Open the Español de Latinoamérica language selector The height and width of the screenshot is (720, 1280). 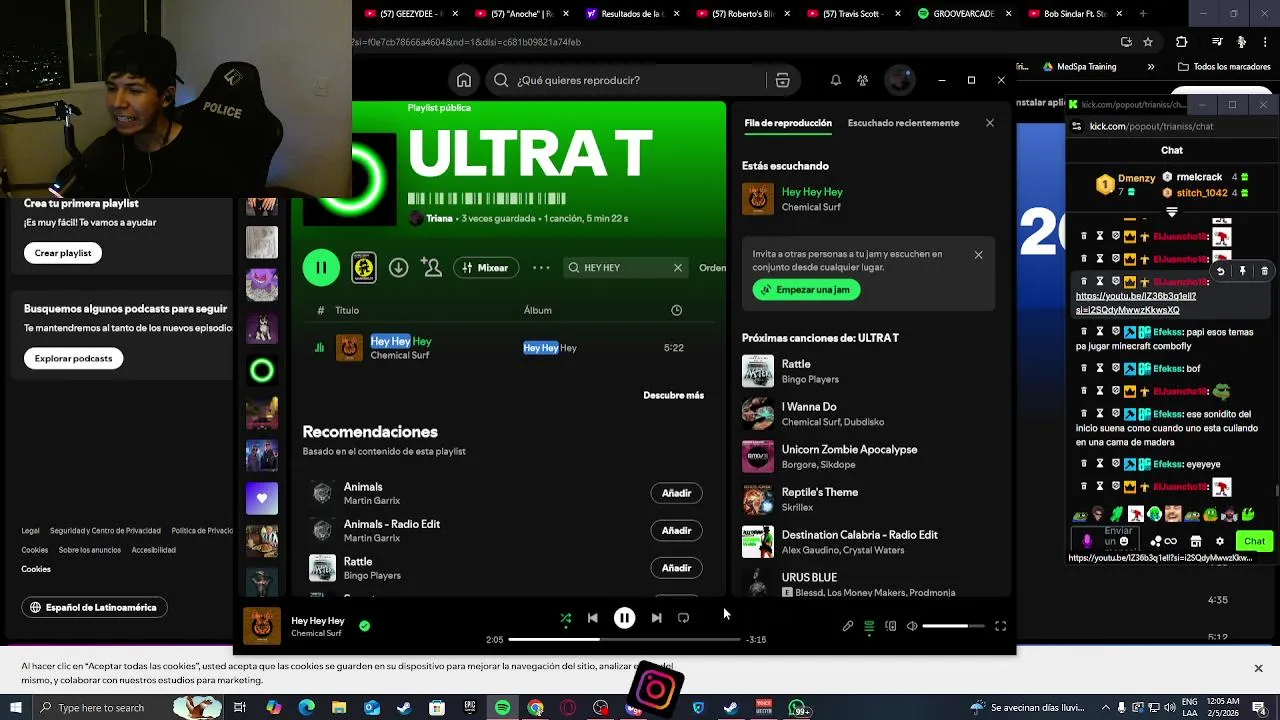click(93, 607)
